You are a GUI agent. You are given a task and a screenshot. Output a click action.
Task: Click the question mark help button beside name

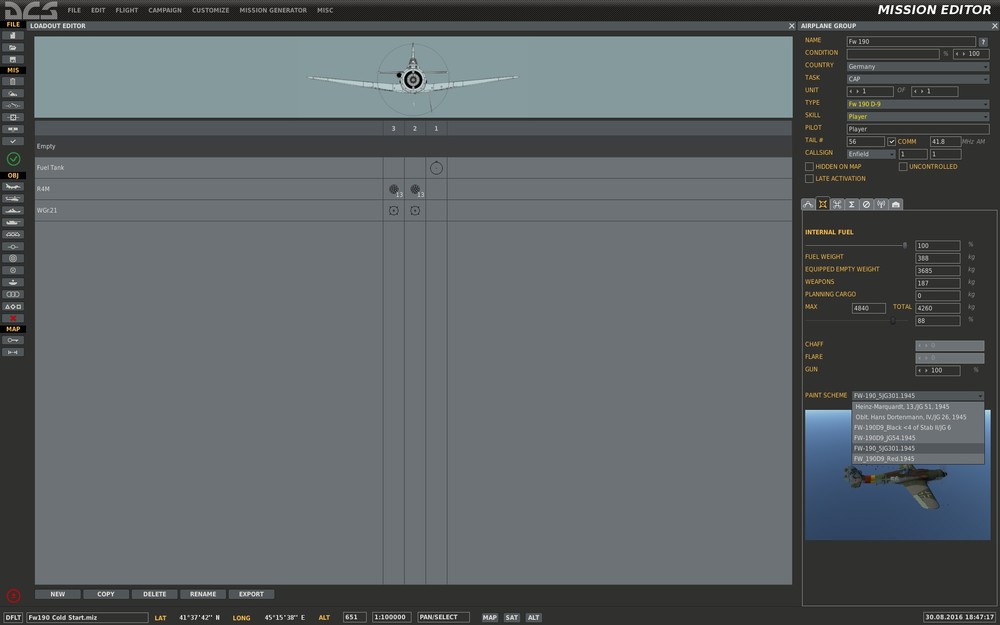point(983,41)
